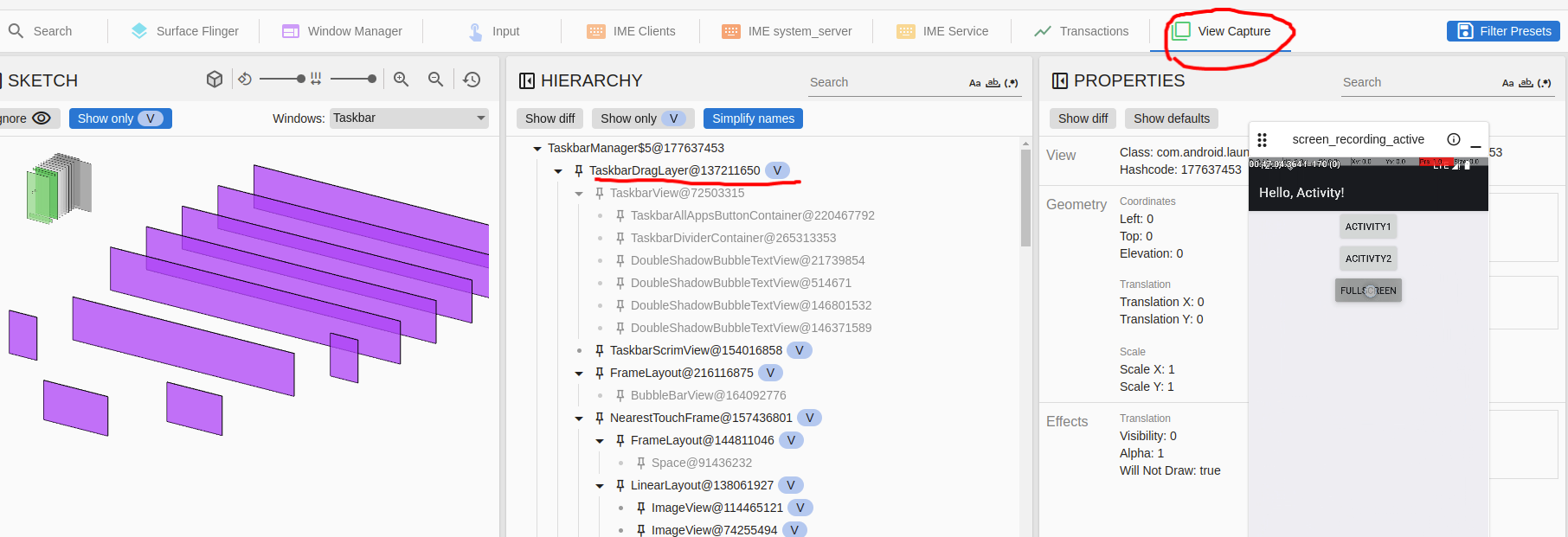1568x537 pixels.
Task: Click the Hierarchy vertical scrollbar
Action: [x=1025, y=199]
